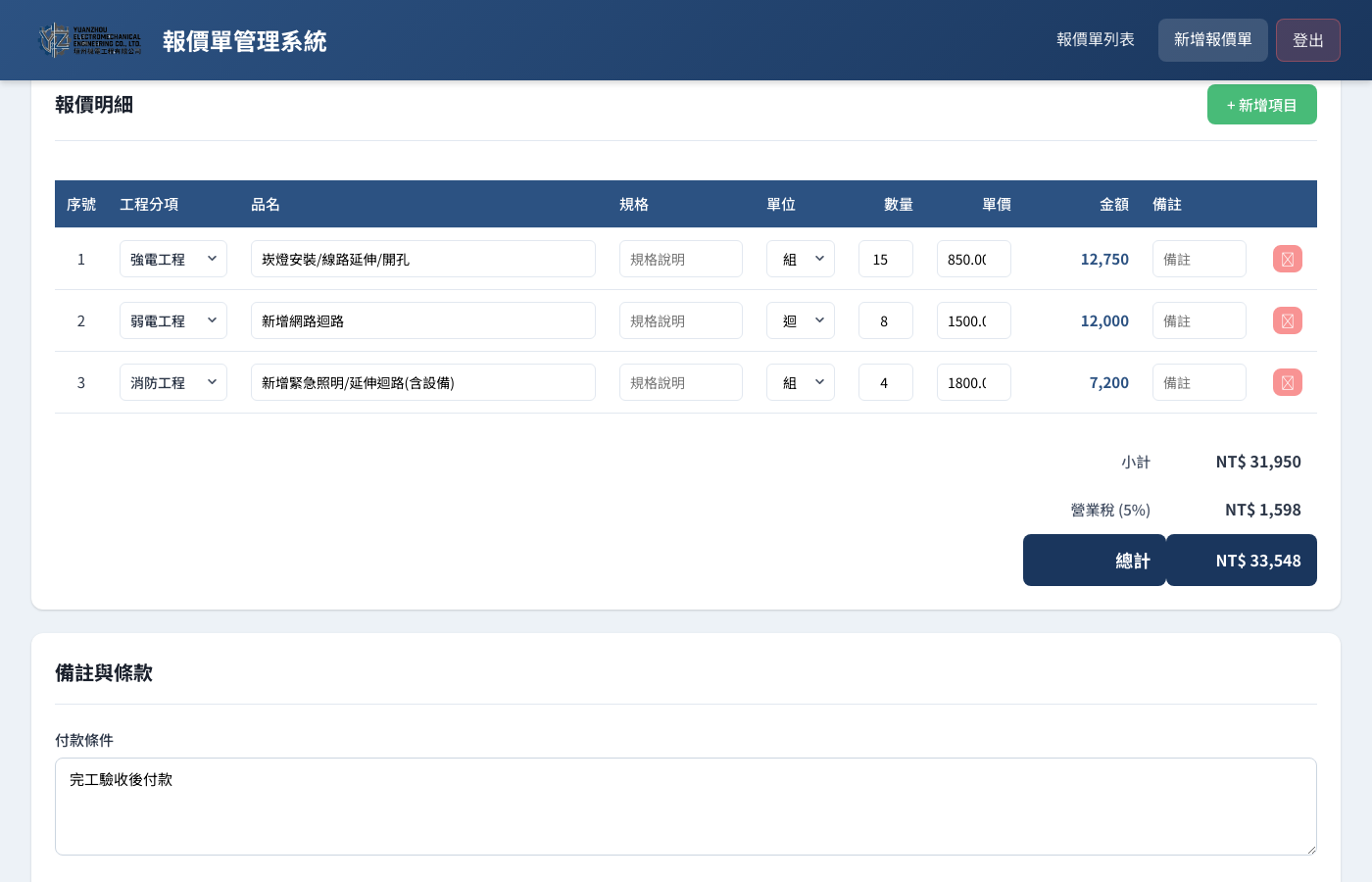
Task: Select 新增報價單 in the top navigation
Action: [1213, 40]
